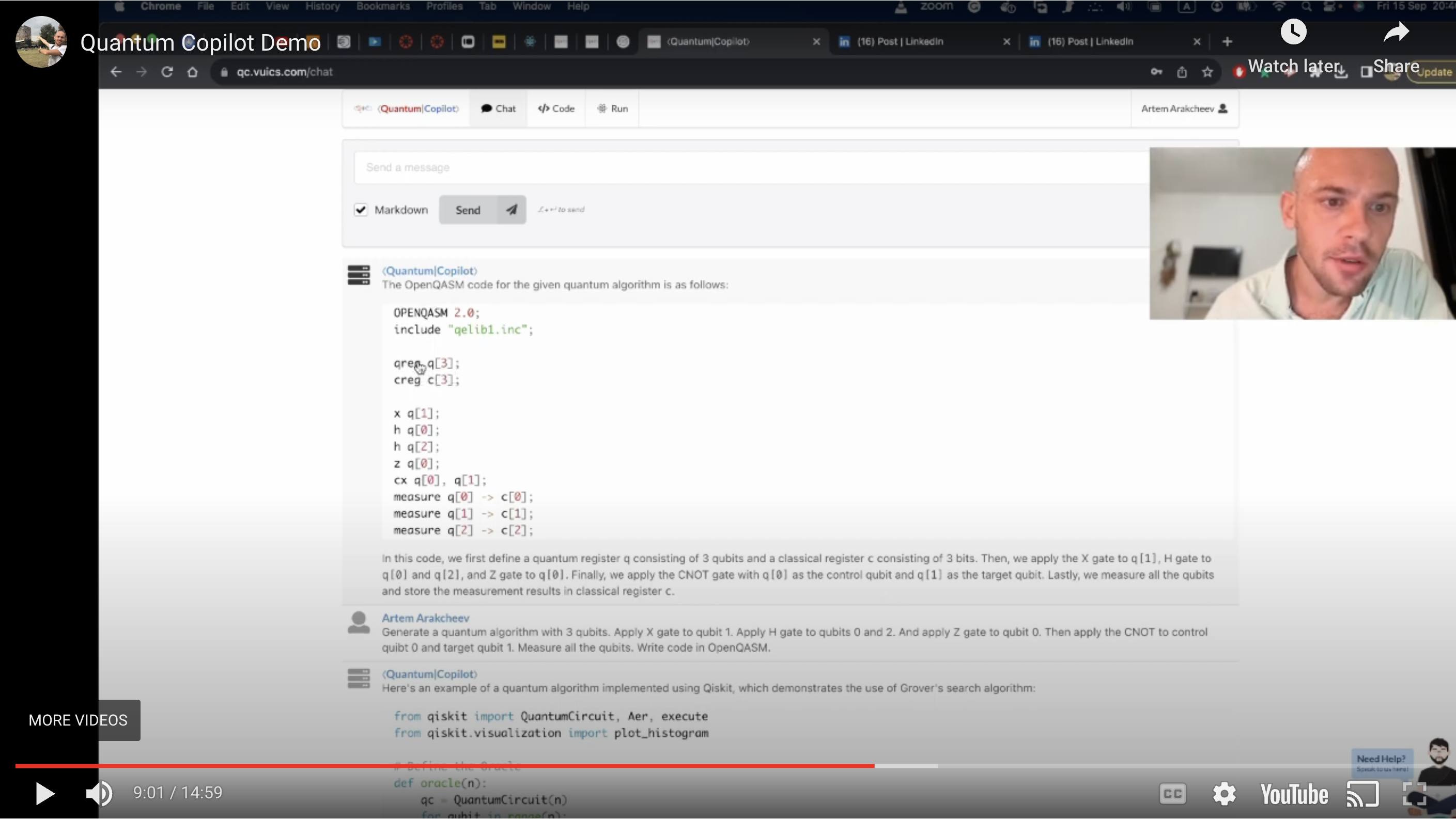This screenshot has width=1456, height=819.
Task: Enter fullscreen mode
Action: (1414, 794)
